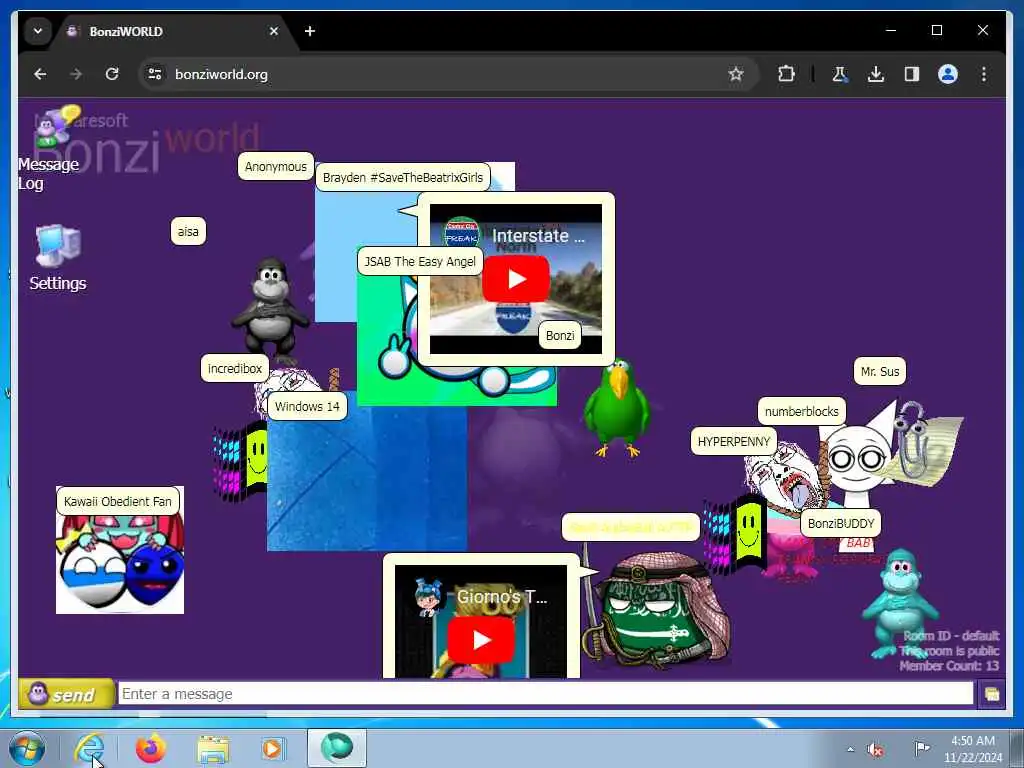Launch Internet Explorer from taskbar

pos(90,748)
